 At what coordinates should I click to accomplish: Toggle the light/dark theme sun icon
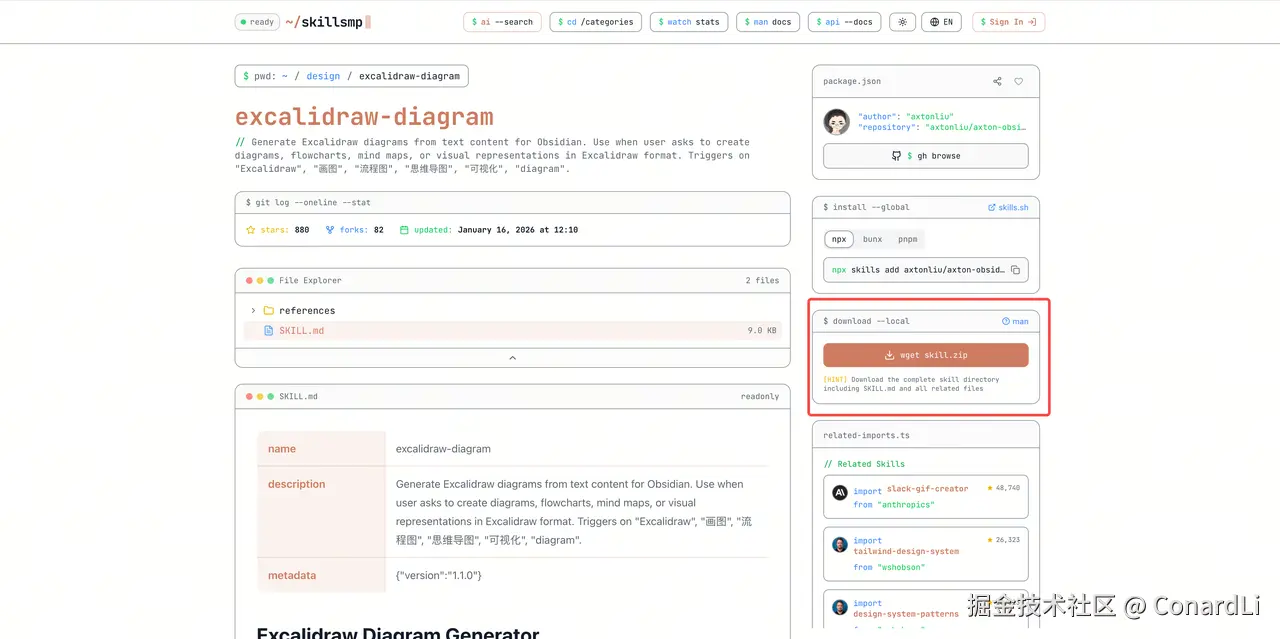click(x=902, y=22)
